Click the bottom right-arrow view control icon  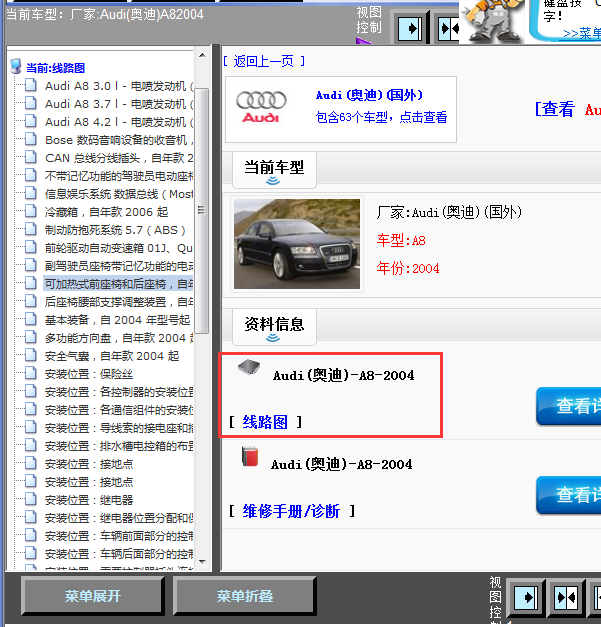[x=525, y=597]
